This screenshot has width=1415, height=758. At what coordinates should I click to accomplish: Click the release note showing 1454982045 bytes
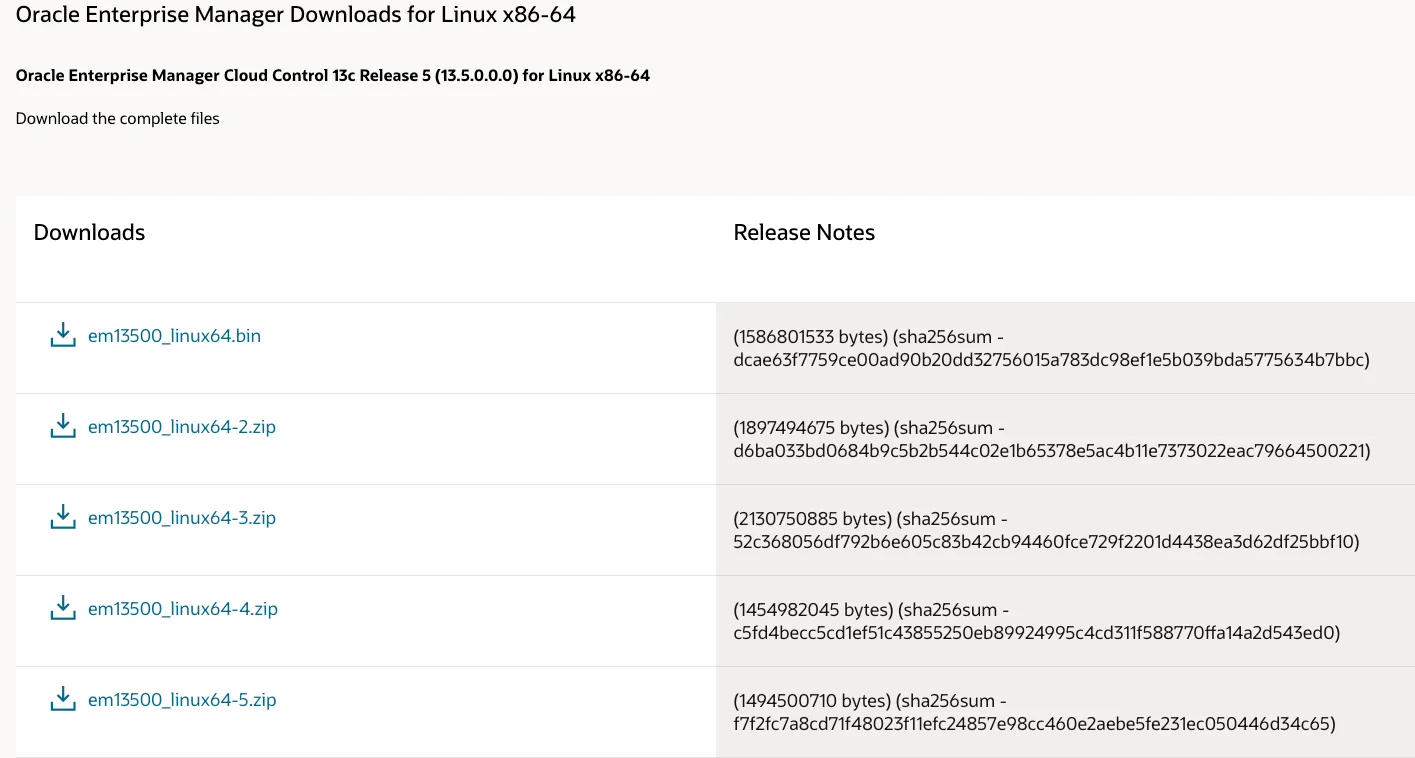pos(870,609)
